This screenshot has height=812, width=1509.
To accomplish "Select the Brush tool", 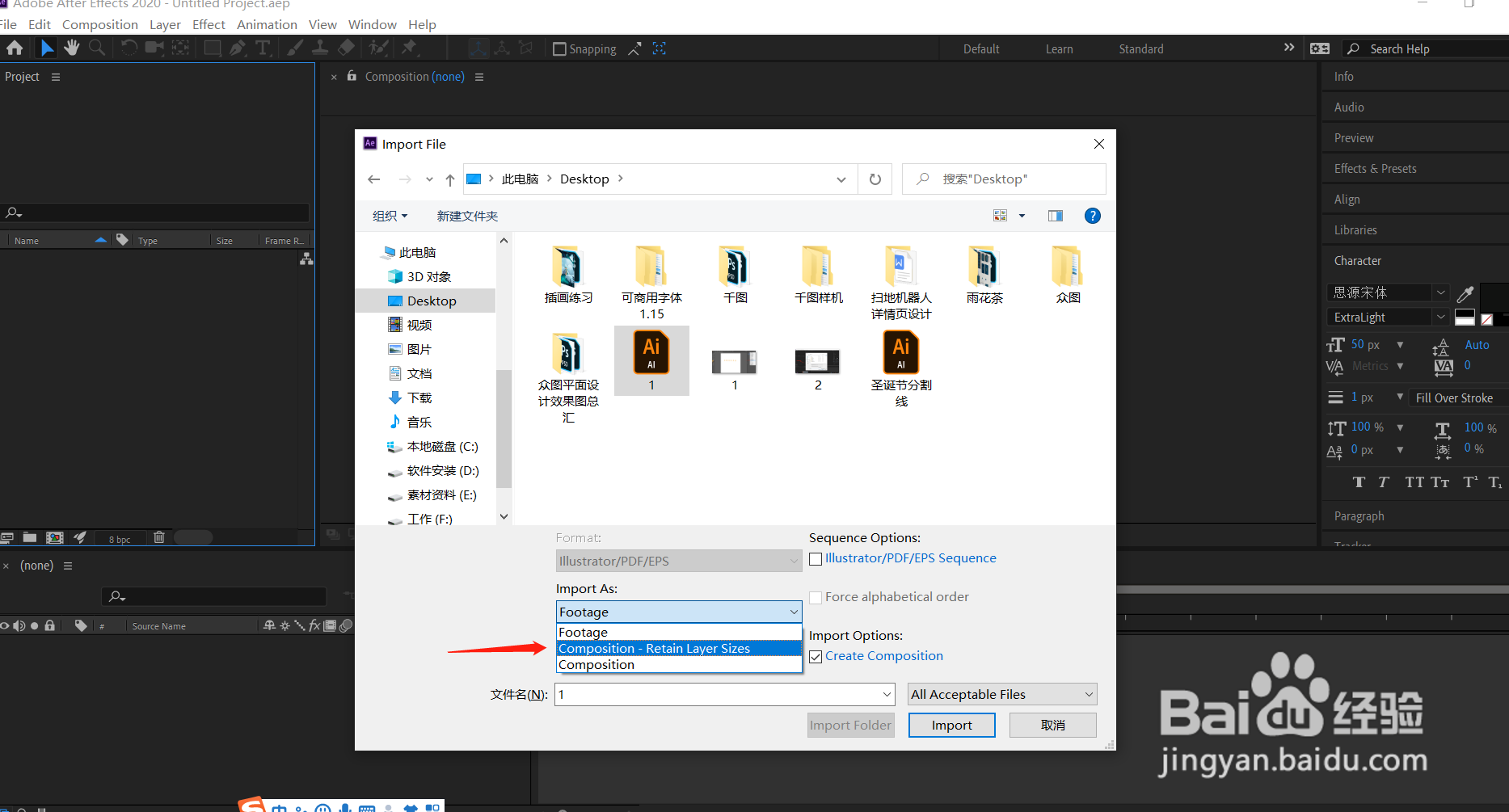I will pos(295,48).
